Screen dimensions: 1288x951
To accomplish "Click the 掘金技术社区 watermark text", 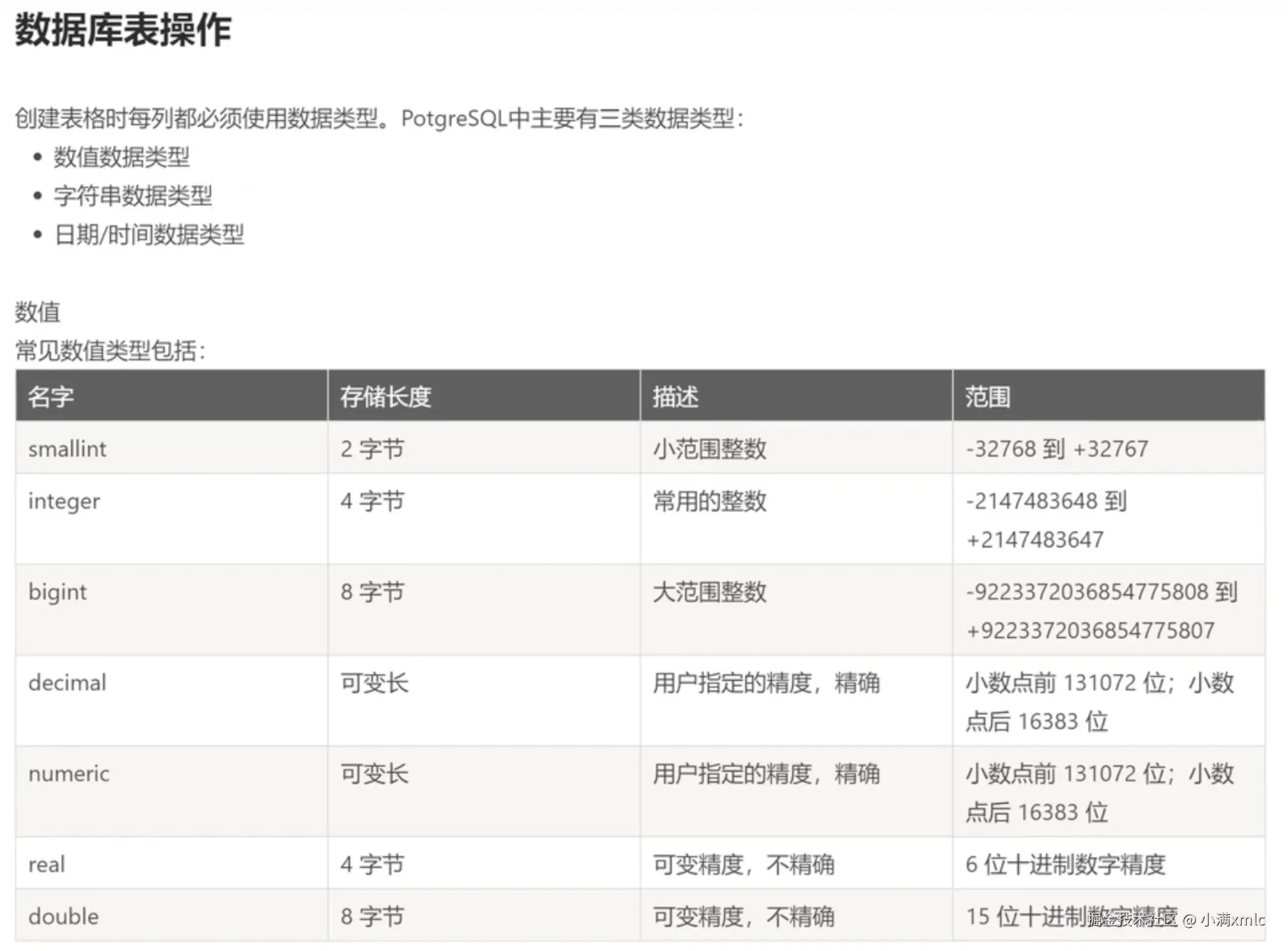I will coord(1133,919).
